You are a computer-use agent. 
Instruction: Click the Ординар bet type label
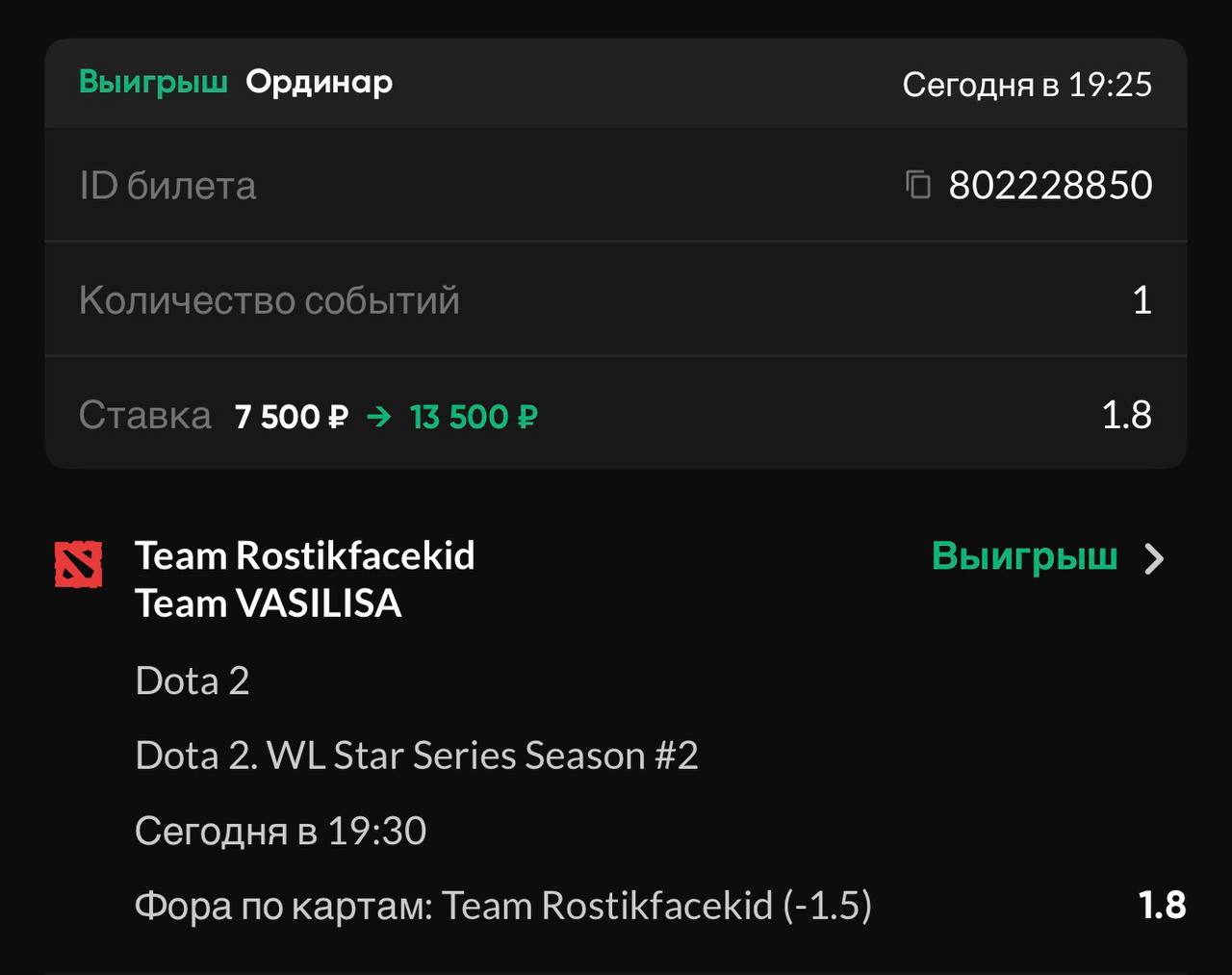pyautogui.click(x=319, y=83)
